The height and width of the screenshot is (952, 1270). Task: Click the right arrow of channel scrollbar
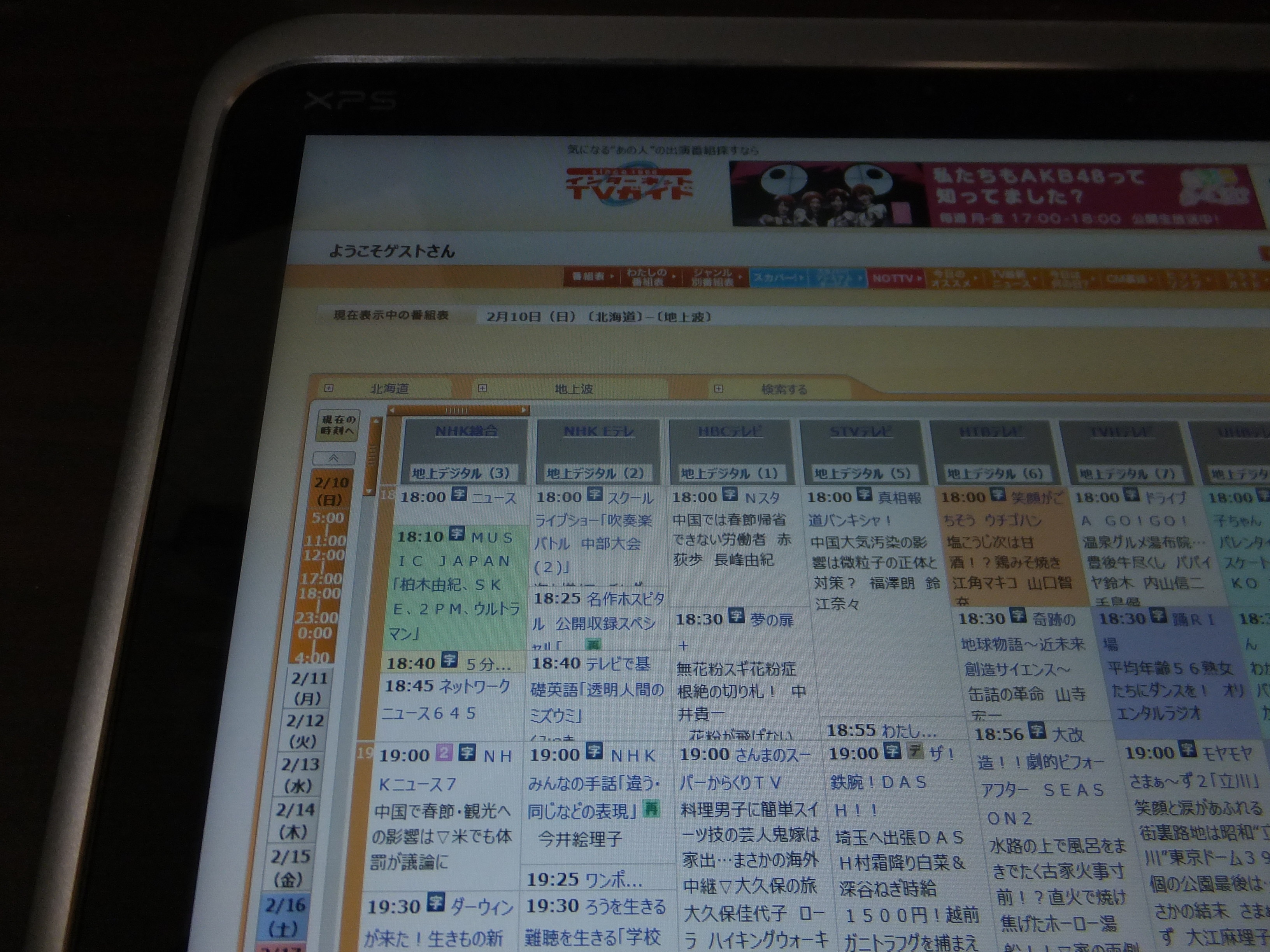click(x=524, y=410)
